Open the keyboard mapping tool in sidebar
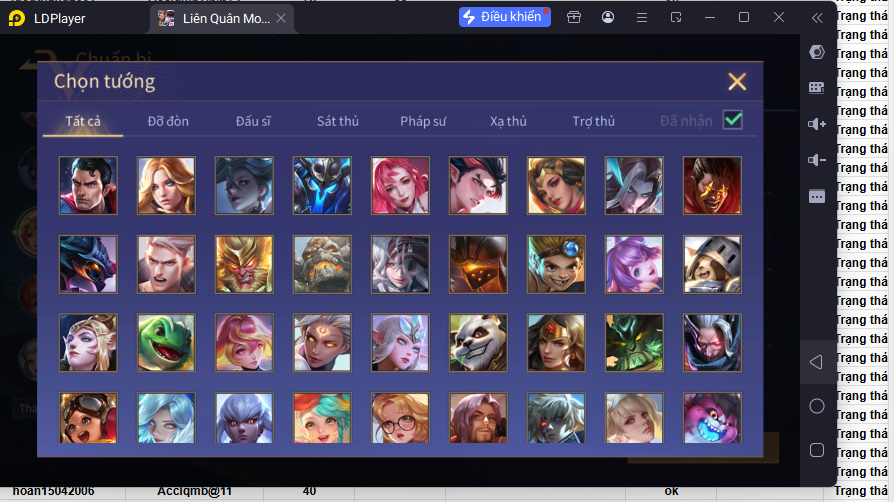This screenshot has height=502, width=894. (816, 88)
